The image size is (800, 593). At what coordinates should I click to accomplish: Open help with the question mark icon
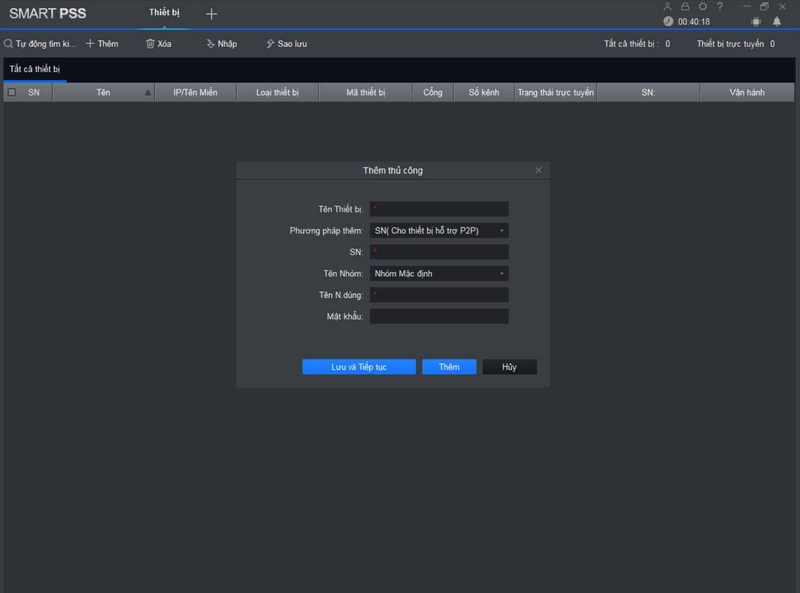[x=719, y=7]
